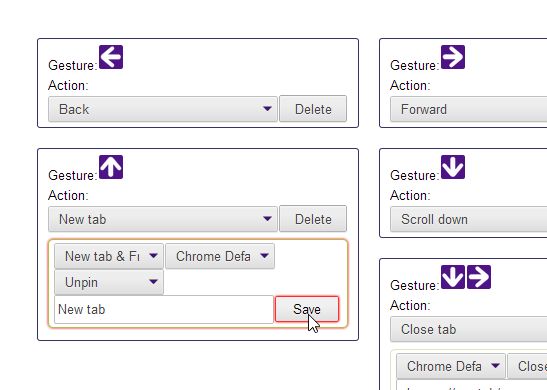Open the Chrome Default dropdown under New tab
Screen dimensions: 547x390
220,256
